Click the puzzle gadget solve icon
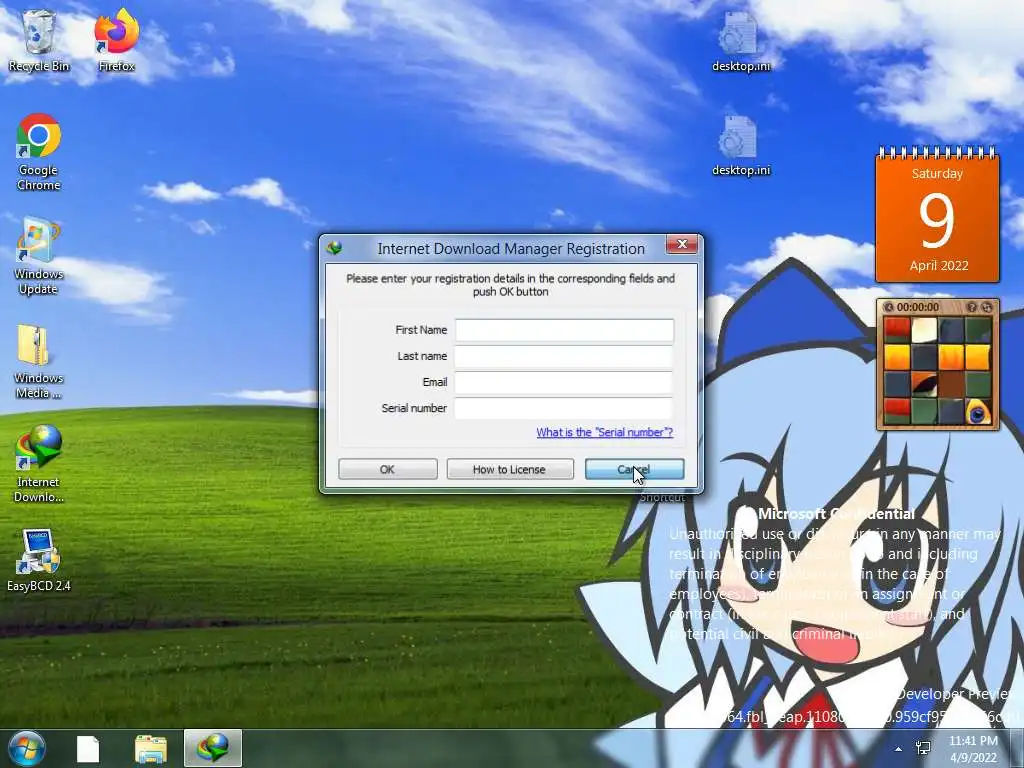The image size is (1024, 768). tap(986, 307)
